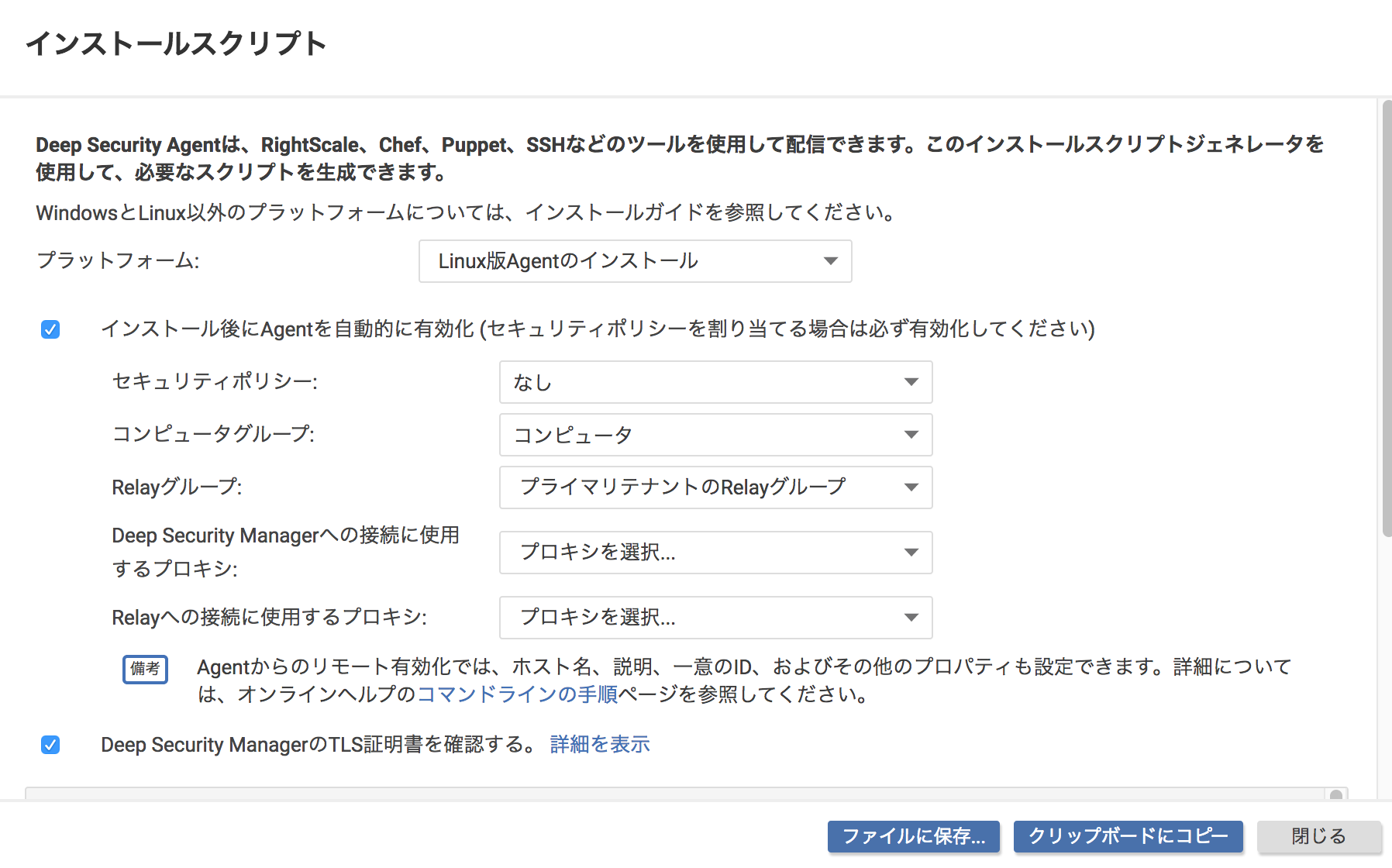Screen dimensions: 1392x868
Task: Open the コンピュータグループ dropdown
Action: [x=716, y=435]
